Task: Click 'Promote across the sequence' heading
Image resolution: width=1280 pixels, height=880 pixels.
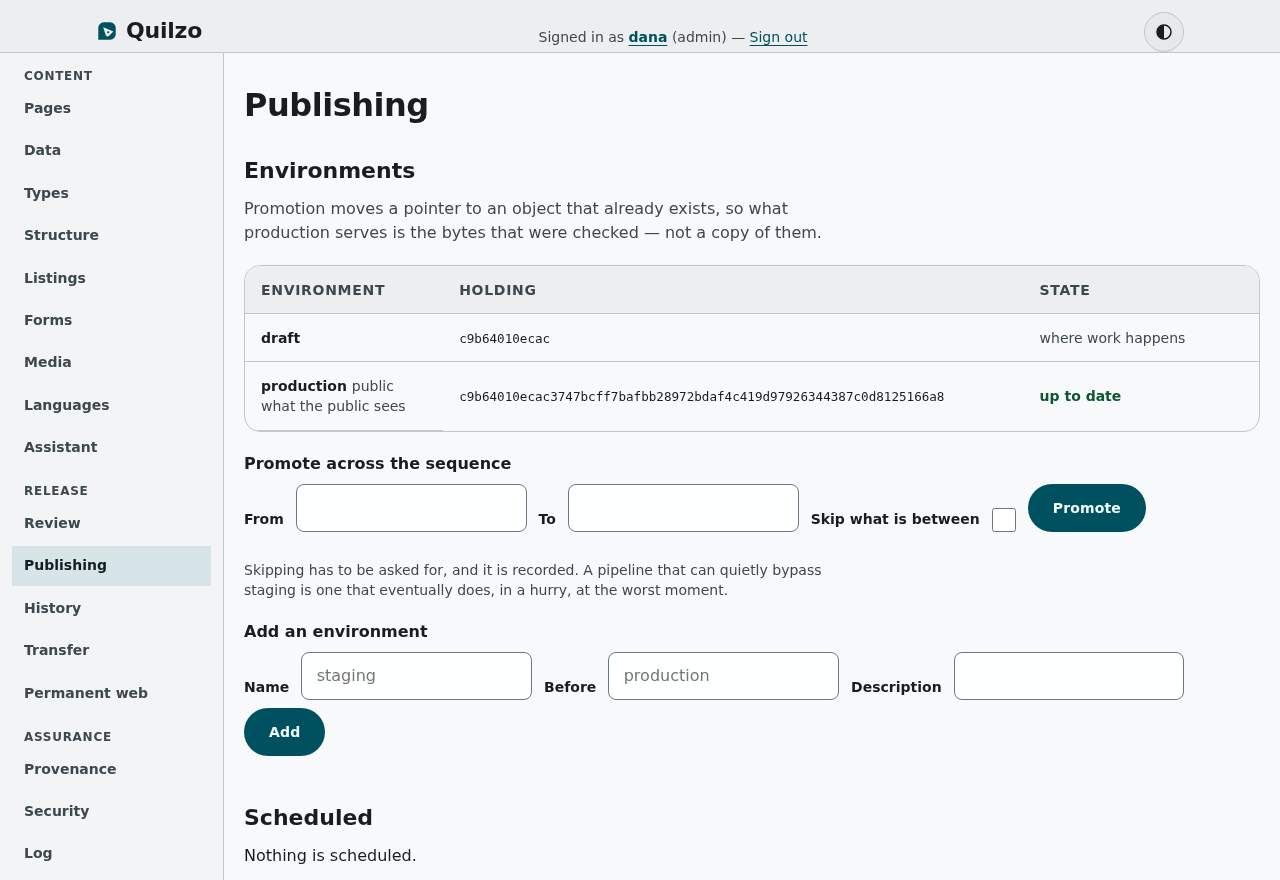Action: [x=377, y=463]
